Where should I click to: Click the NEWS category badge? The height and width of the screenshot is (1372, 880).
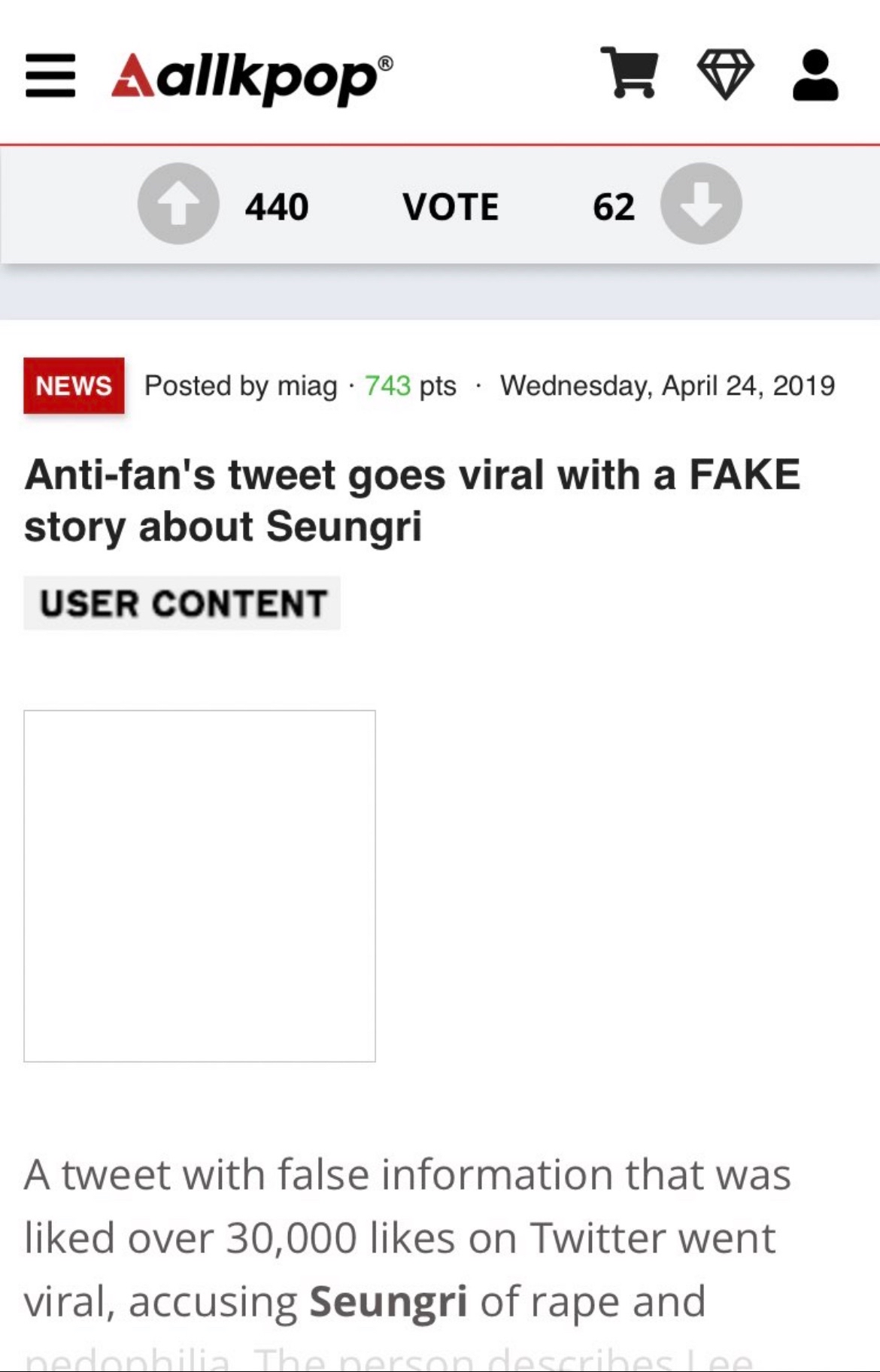tap(73, 386)
